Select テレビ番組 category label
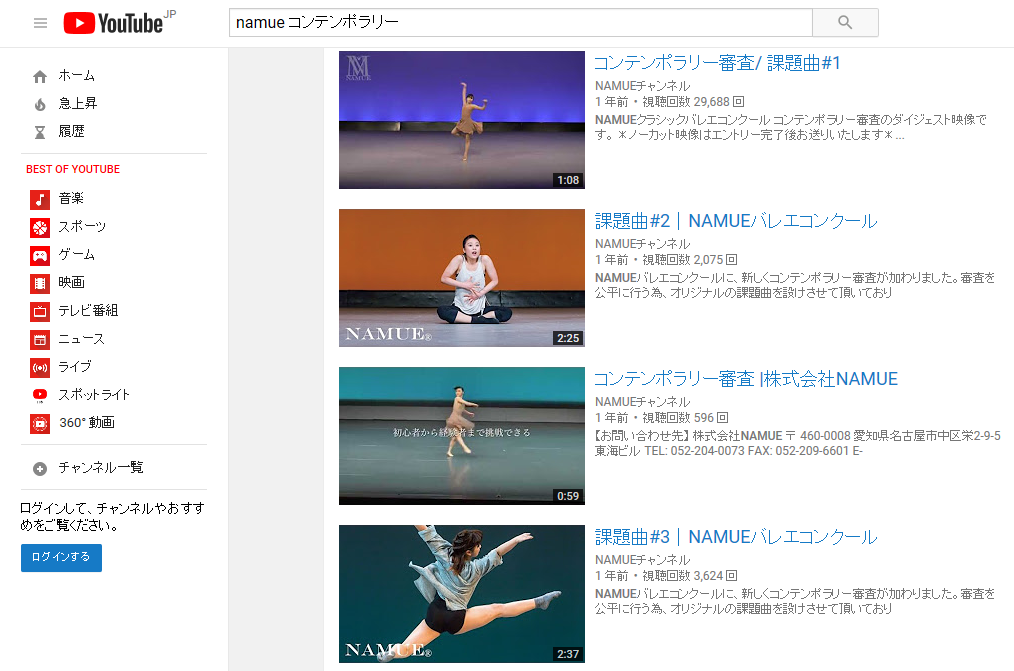The height and width of the screenshot is (671, 1014). (x=88, y=310)
